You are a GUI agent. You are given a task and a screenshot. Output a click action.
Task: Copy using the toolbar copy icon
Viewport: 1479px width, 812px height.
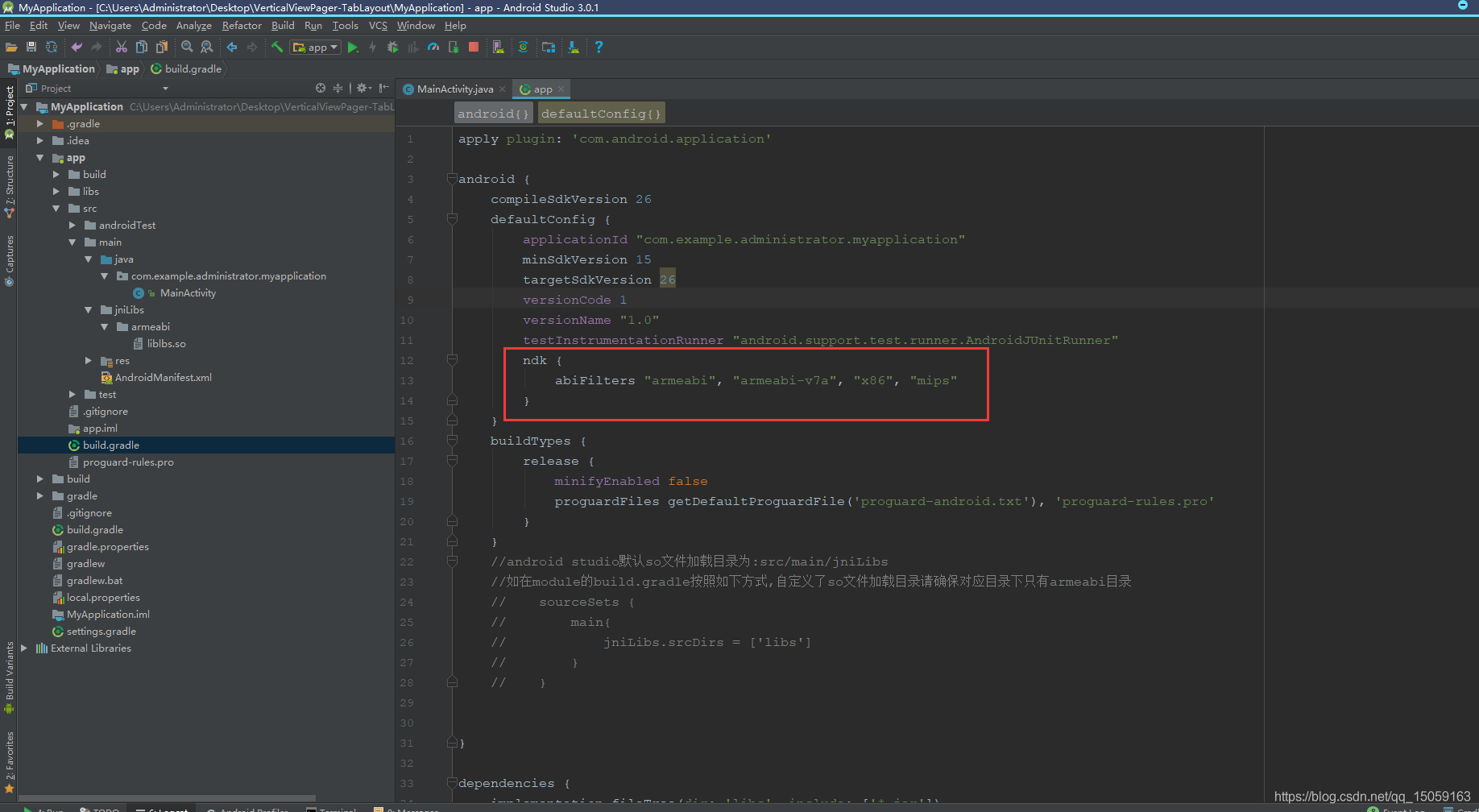[142, 48]
